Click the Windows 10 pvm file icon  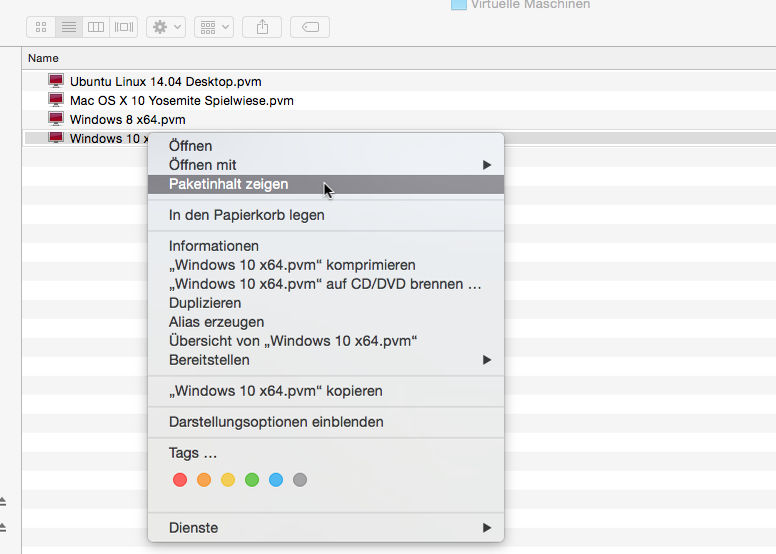(56, 137)
